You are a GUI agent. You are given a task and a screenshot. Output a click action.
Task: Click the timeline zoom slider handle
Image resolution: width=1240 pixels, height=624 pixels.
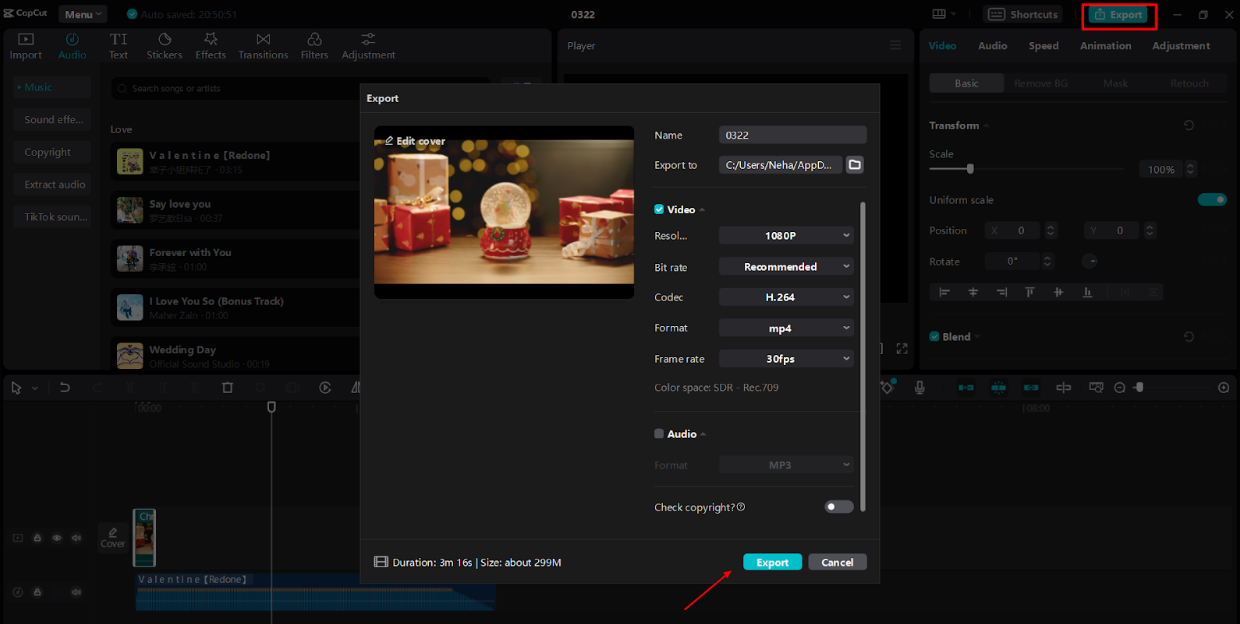[1139, 388]
